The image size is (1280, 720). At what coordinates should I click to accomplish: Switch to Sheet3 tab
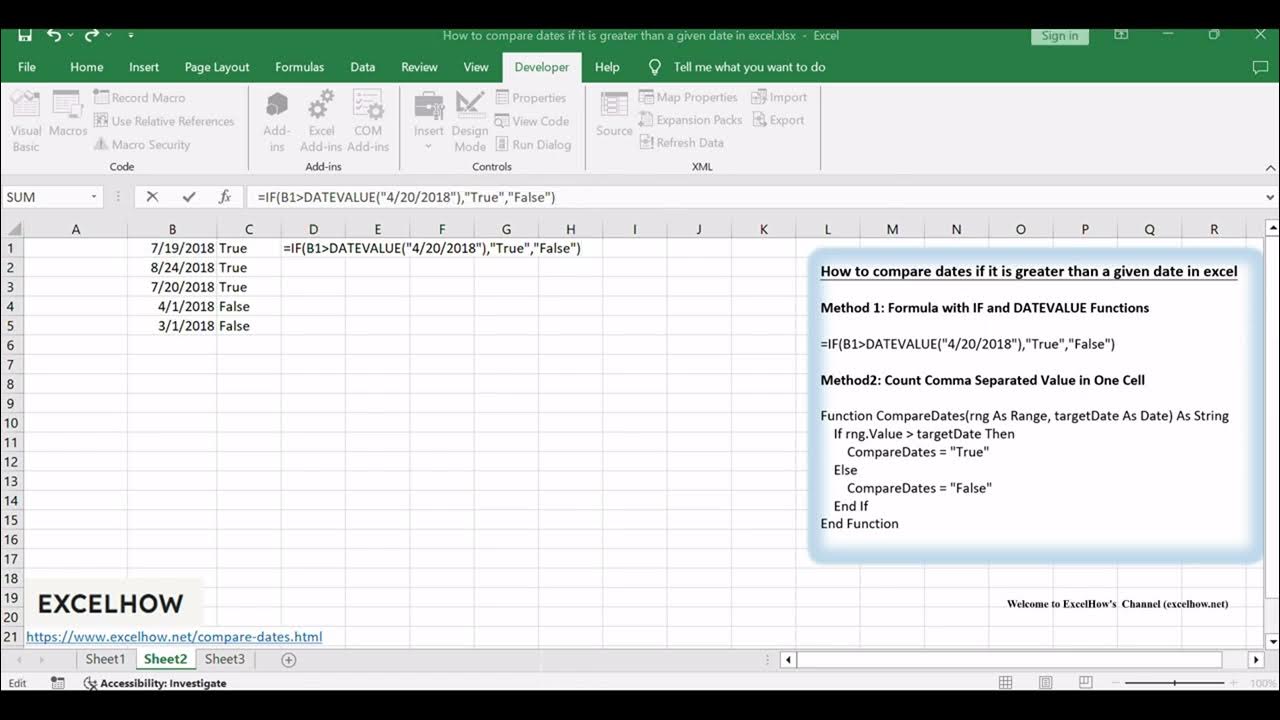225,659
